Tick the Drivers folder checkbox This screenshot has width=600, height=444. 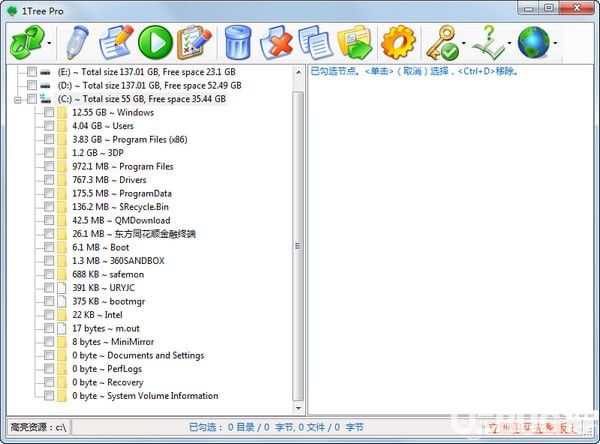click(x=49, y=180)
